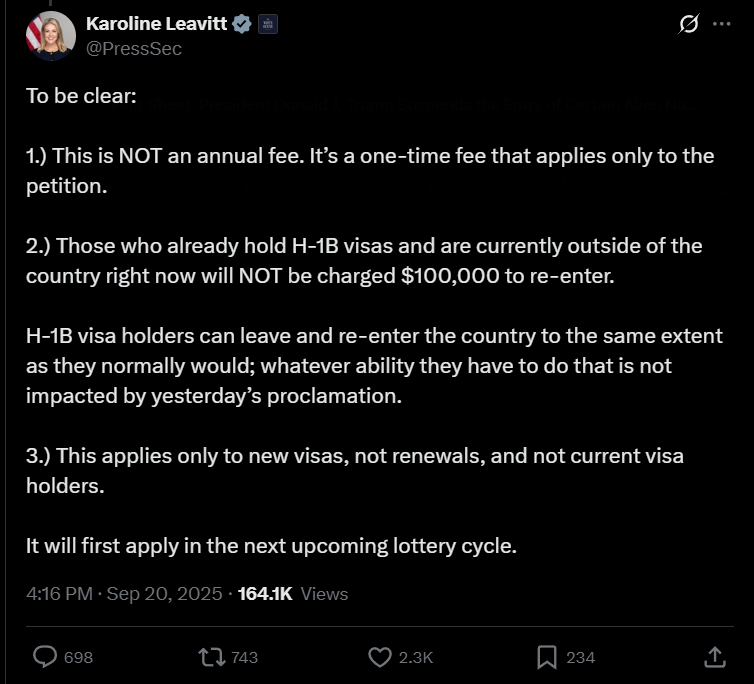Click the 4:16 PM Sep 20, 2025 timestamp
The width and height of the screenshot is (754, 684).
(124, 593)
